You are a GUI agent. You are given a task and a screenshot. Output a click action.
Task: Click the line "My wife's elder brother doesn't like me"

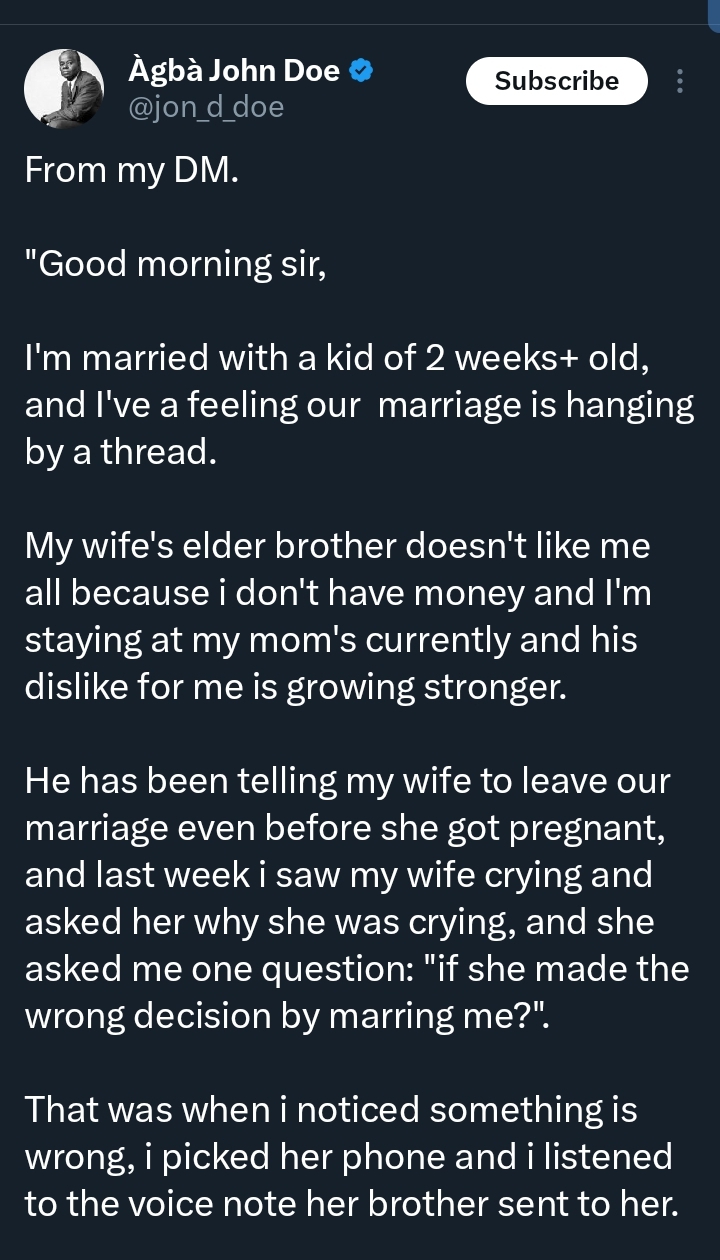[338, 546]
